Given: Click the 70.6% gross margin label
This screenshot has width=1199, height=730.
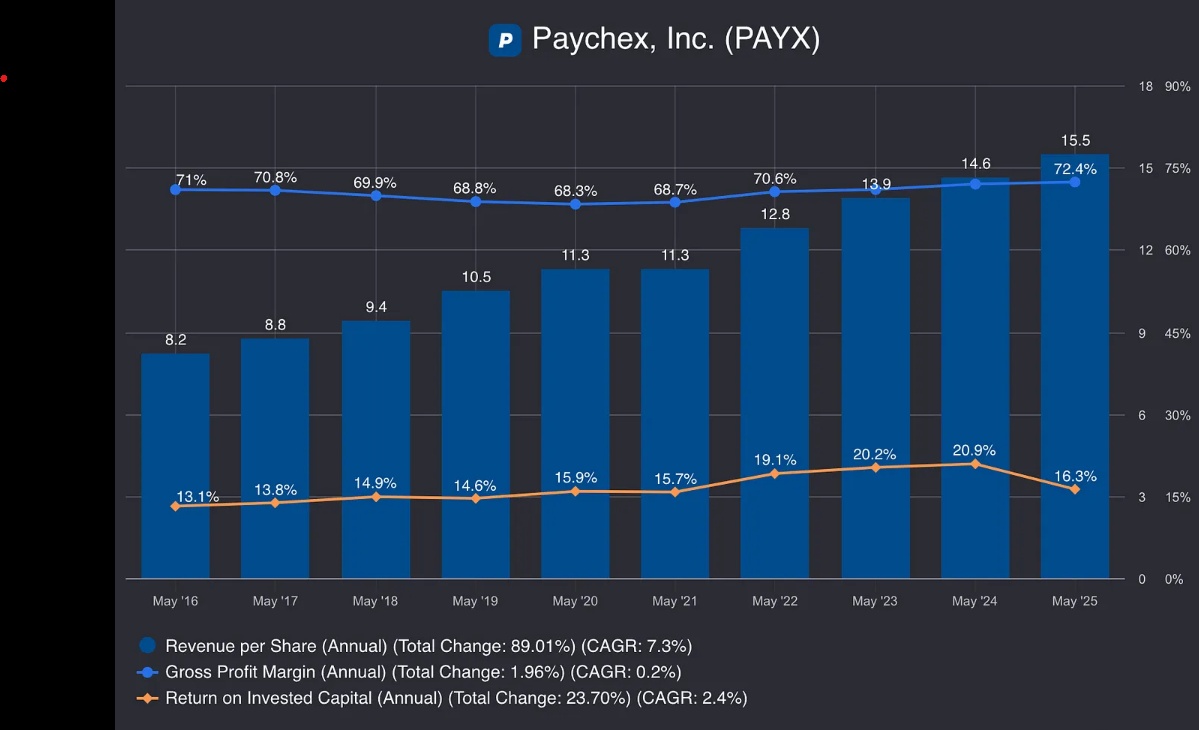Looking at the screenshot, I should click(775, 178).
